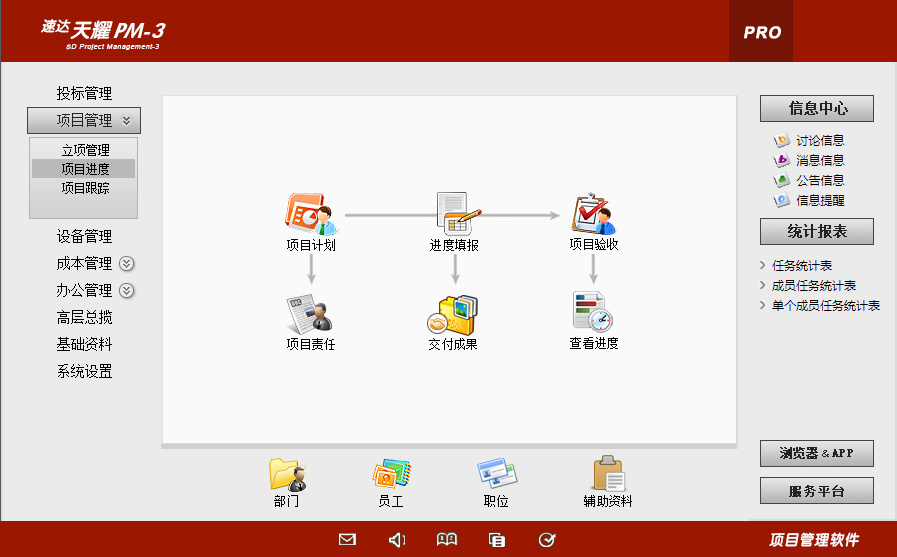Click the mail envelope icon in bottom bar
The height and width of the screenshot is (557, 897).
point(347,540)
